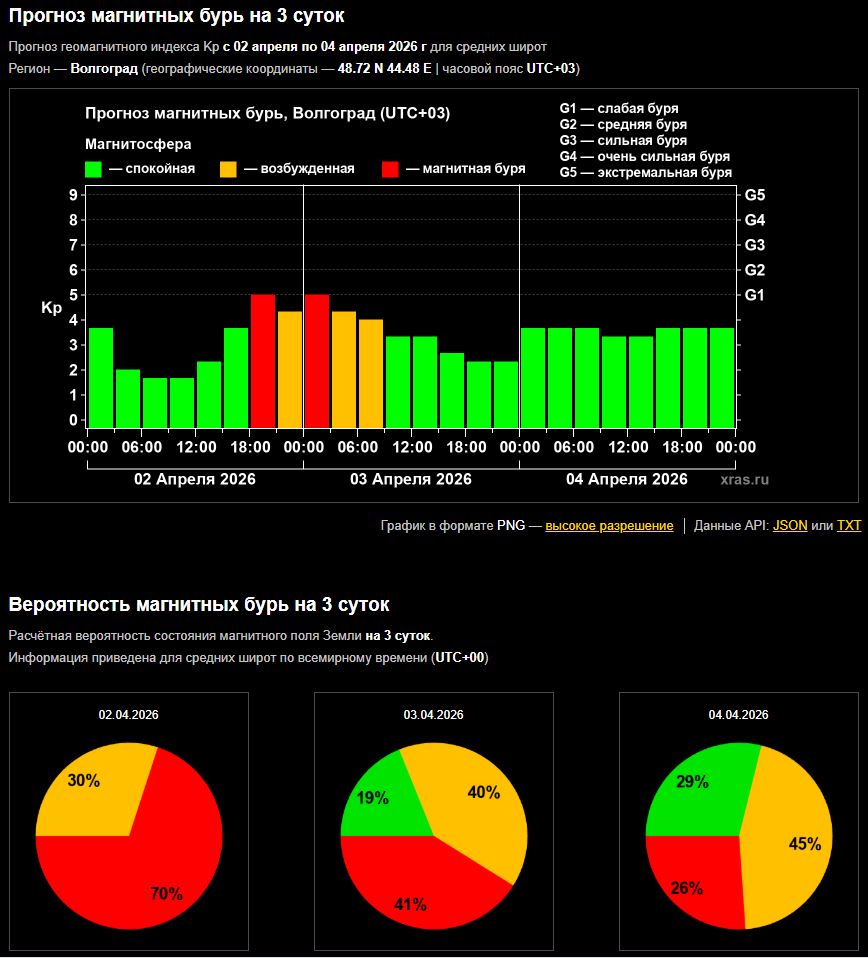The image size is (868, 958).
Task: Click the "G5 — экстремальная буря" legend entry
Action: click(645, 172)
